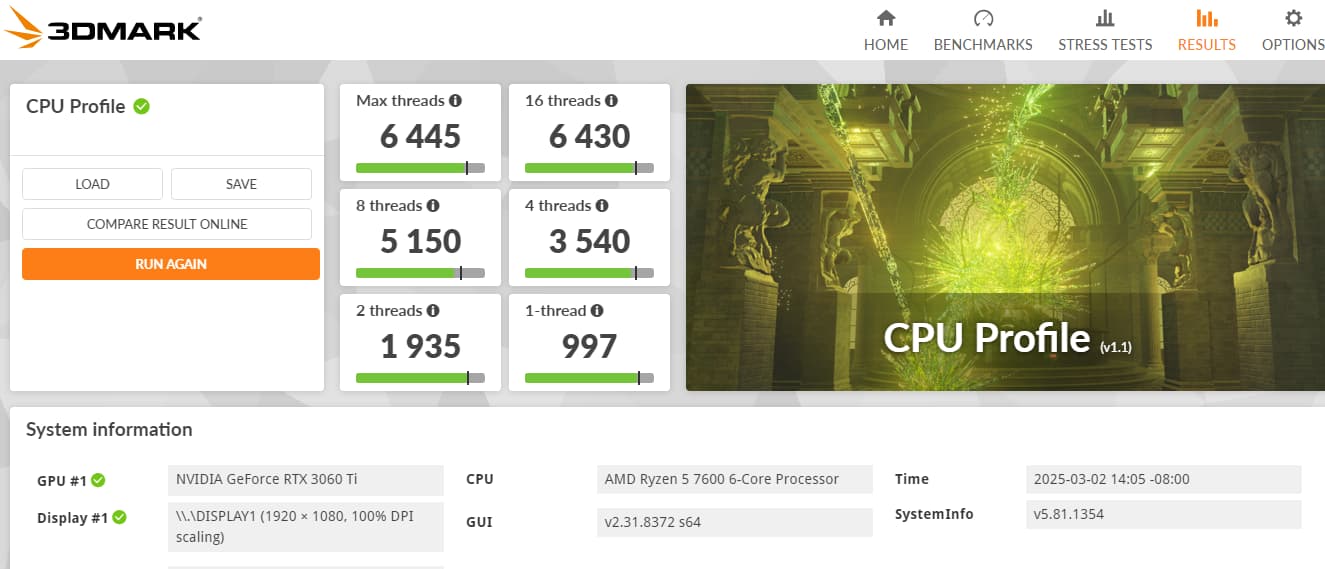This screenshot has height=569, width=1325.
Task: Go to Benchmarks via speedometer icon
Action: [x=983, y=18]
